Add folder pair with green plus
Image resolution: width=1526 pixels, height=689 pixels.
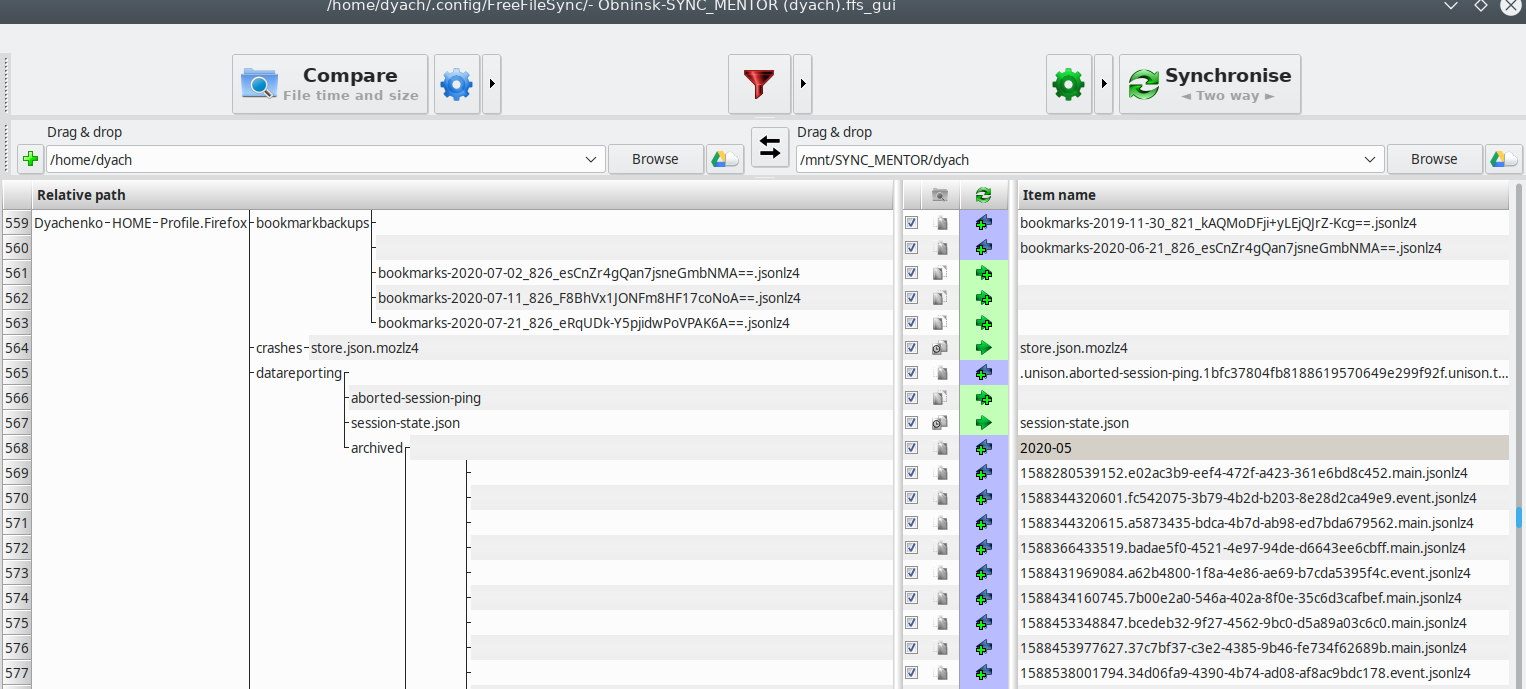[30, 160]
